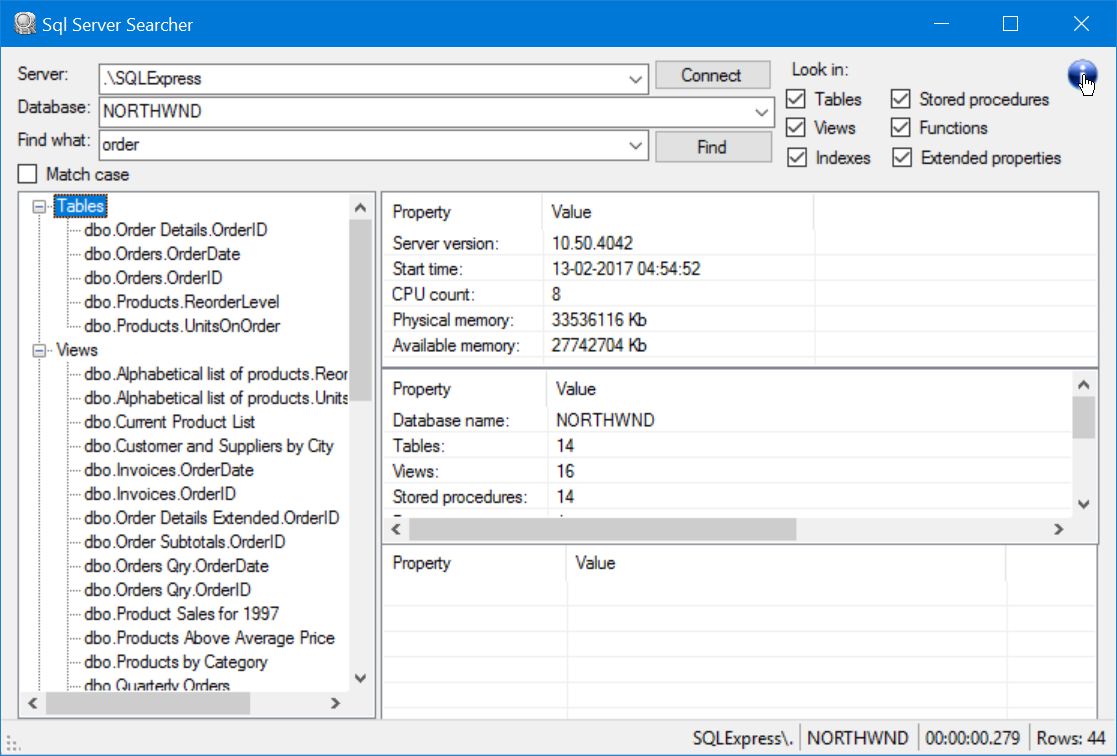1117x756 pixels.
Task: Collapse the Views tree node
Action: [39, 351]
